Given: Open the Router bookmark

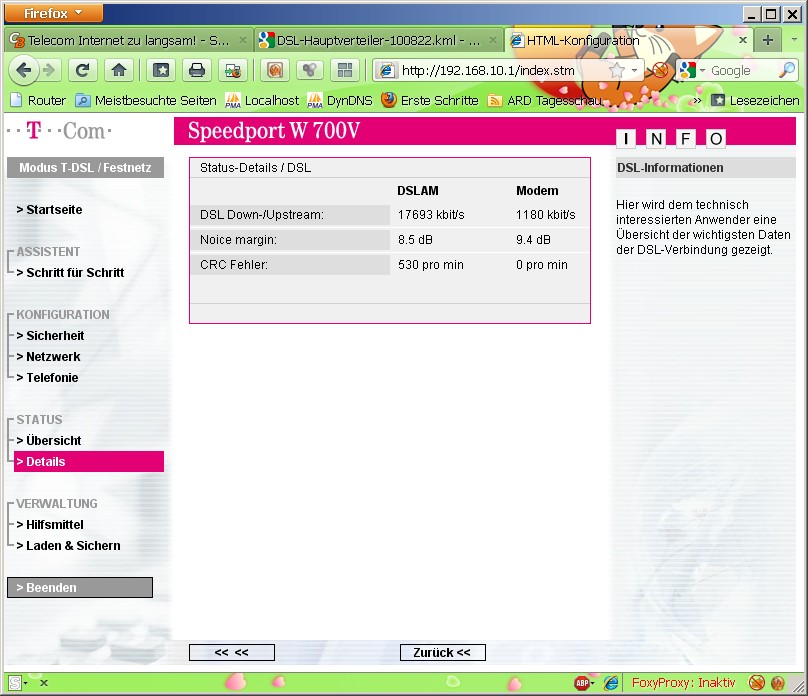Looking at the screenshot, I should click(38, 100).
